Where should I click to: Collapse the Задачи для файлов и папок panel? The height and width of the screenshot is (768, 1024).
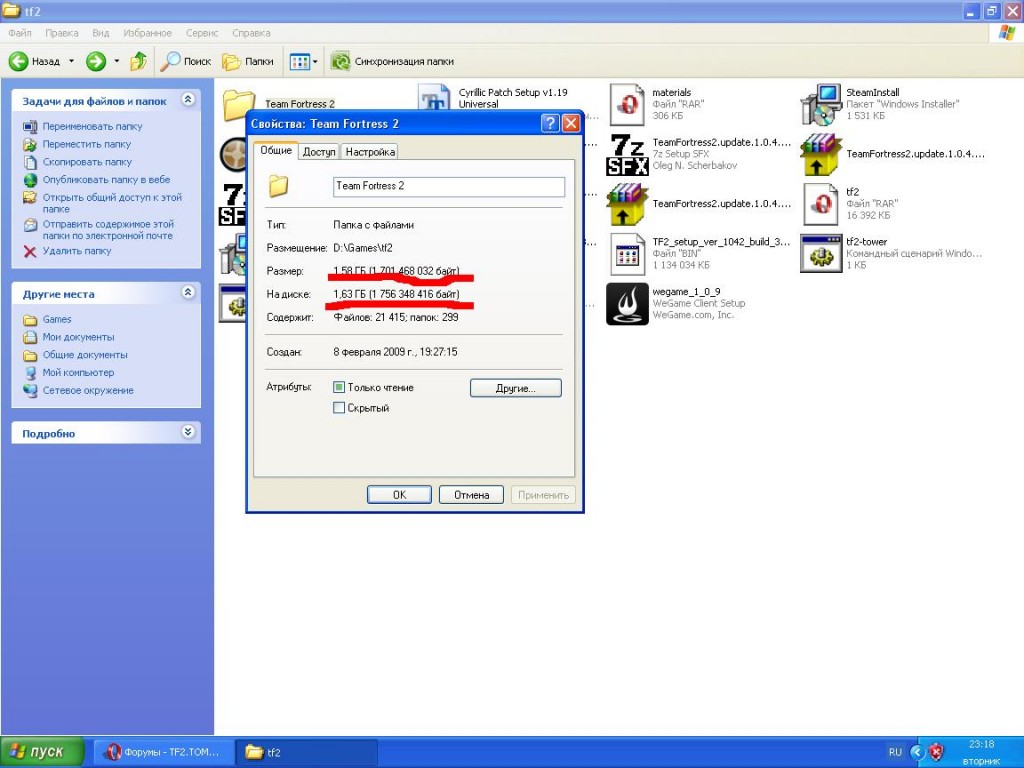(188, 99)
